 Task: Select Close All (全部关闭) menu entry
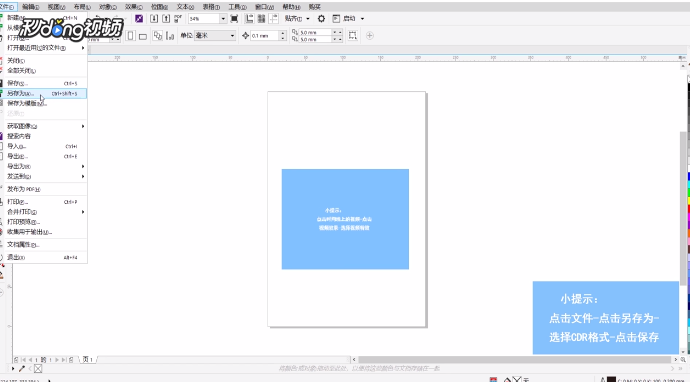(43, 70)
